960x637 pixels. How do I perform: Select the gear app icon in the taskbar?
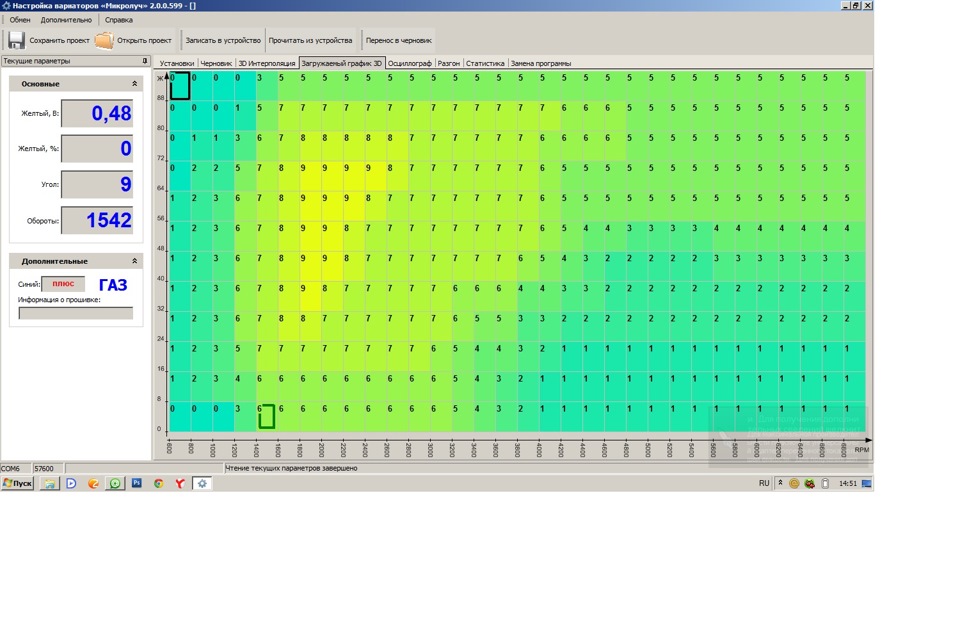click(202, 483)
